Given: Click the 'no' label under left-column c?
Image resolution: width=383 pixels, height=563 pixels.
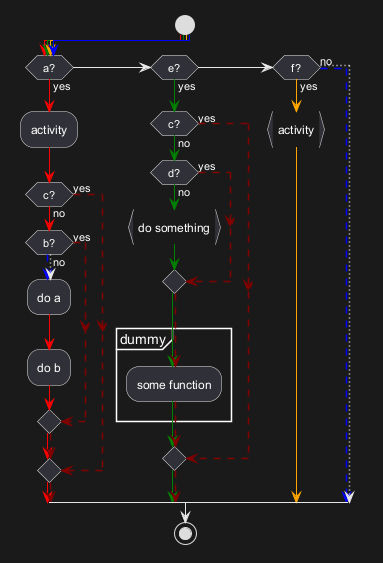Looking at the screenshot, I should click(x=59, y=214).
